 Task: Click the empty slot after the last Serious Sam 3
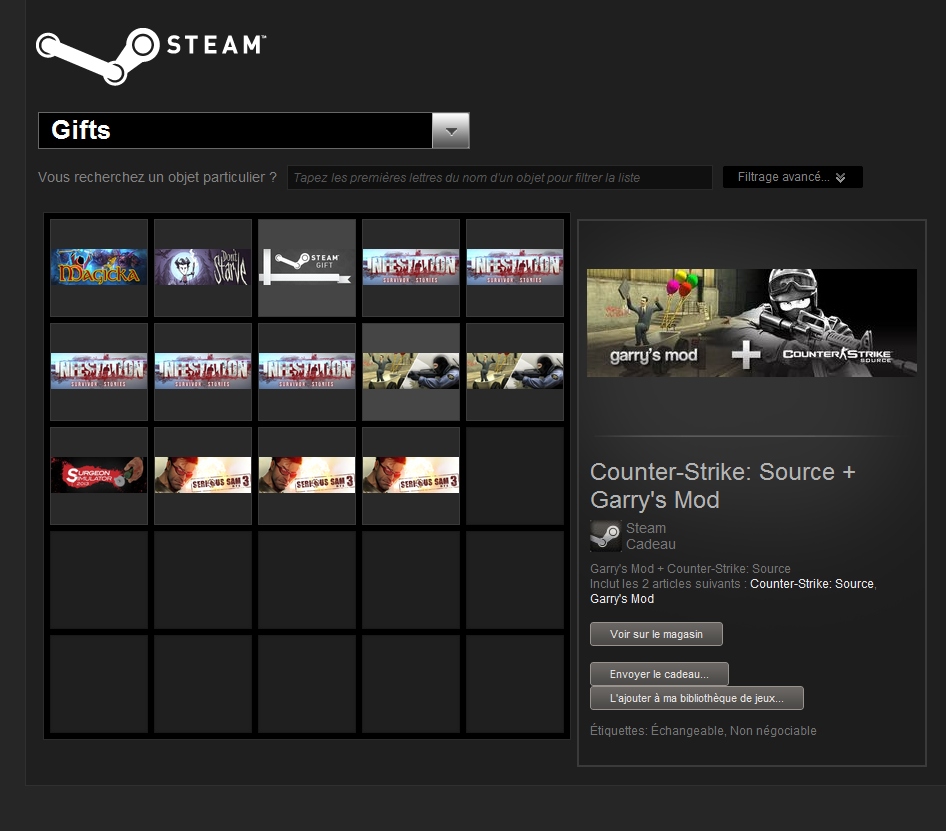(515, 475)
